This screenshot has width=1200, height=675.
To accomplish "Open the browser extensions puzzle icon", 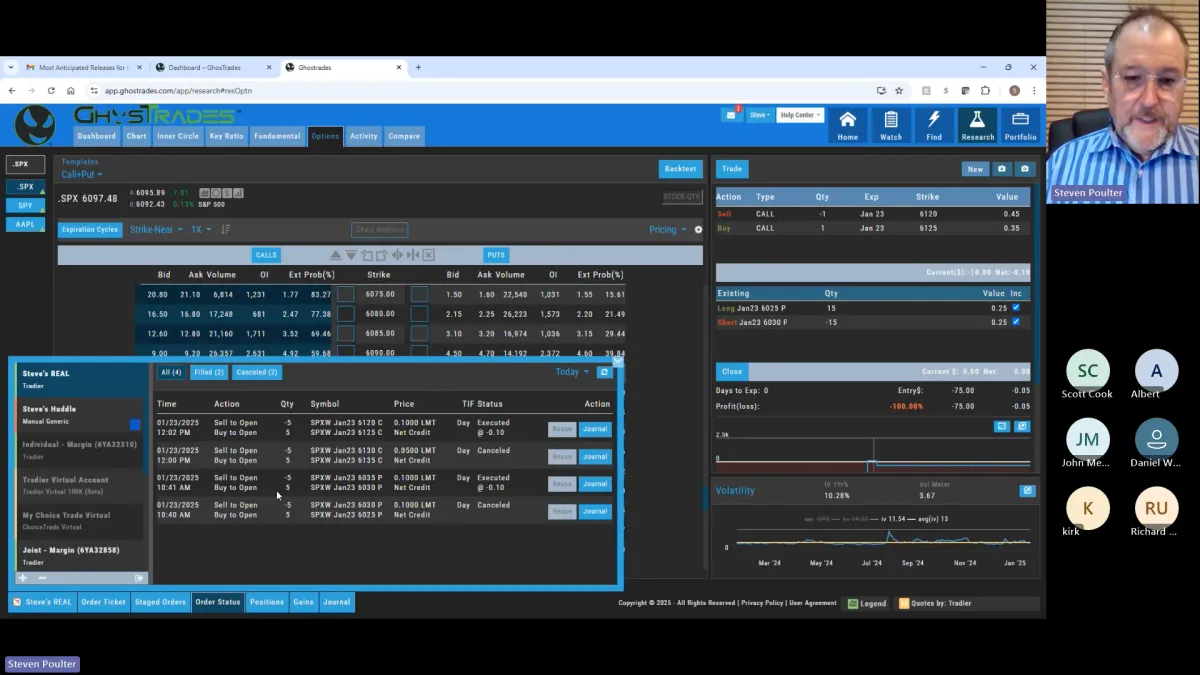I will coord(985,90).
